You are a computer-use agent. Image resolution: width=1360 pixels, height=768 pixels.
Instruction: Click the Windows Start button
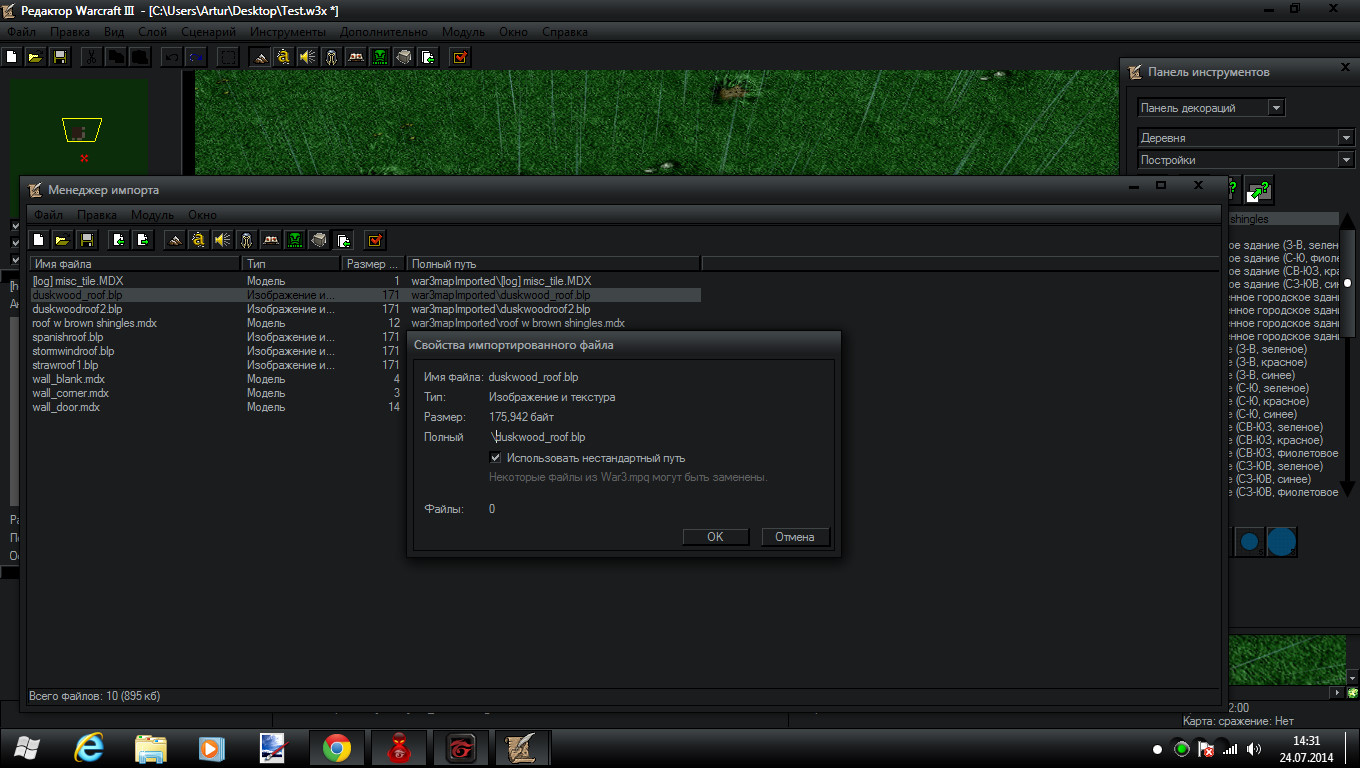point(27,748)
